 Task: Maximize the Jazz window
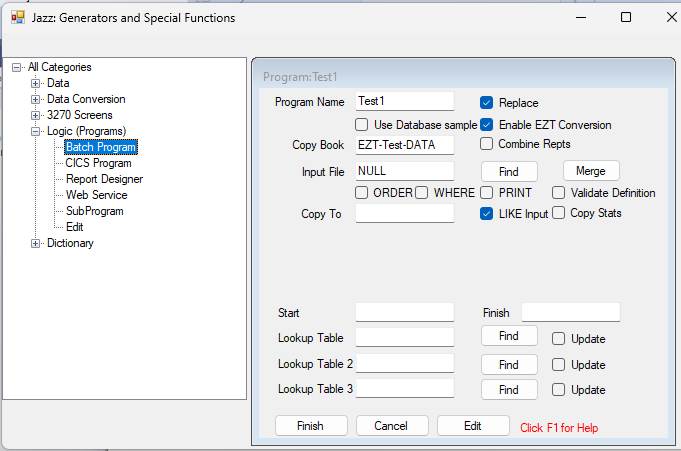point(626,17)
